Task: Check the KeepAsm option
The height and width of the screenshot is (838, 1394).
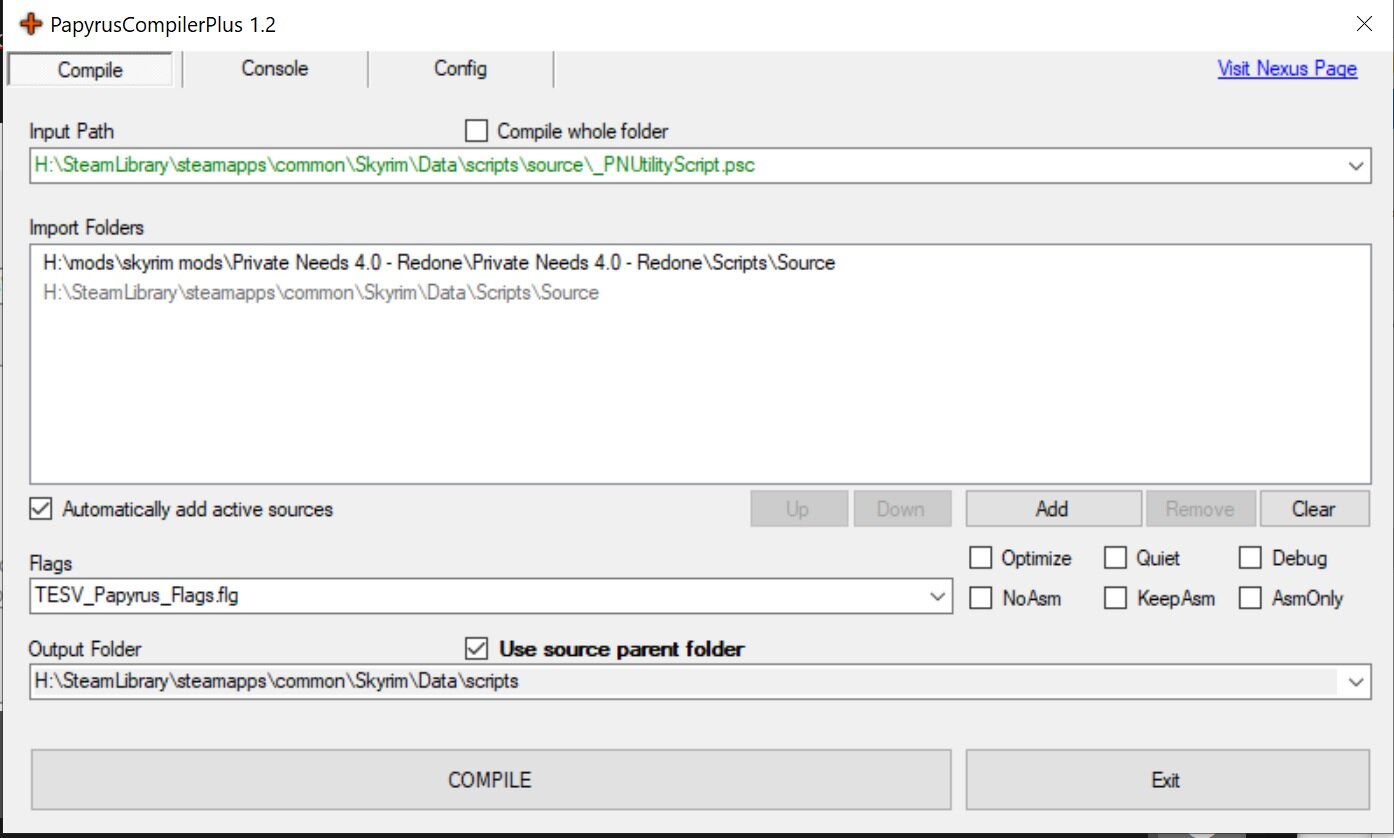Action: tap(1114, 597)
